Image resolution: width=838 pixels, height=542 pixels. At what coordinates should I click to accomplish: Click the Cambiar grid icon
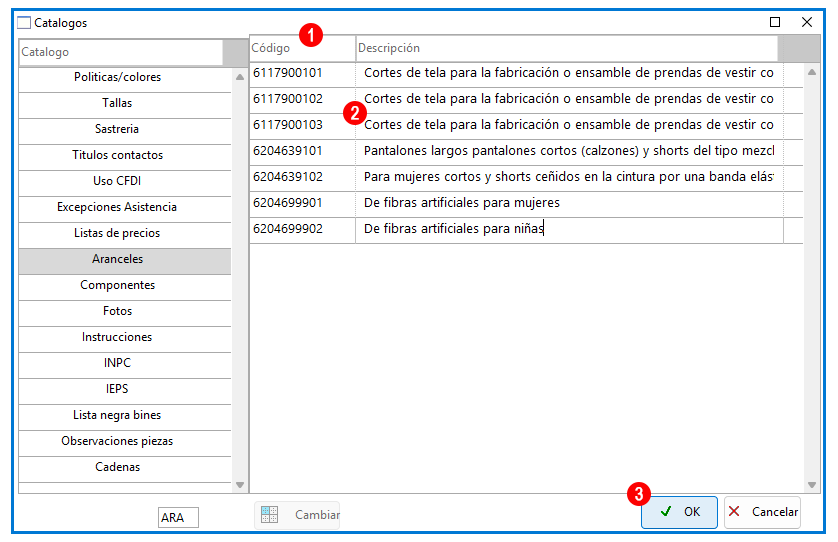pos(269,515)
